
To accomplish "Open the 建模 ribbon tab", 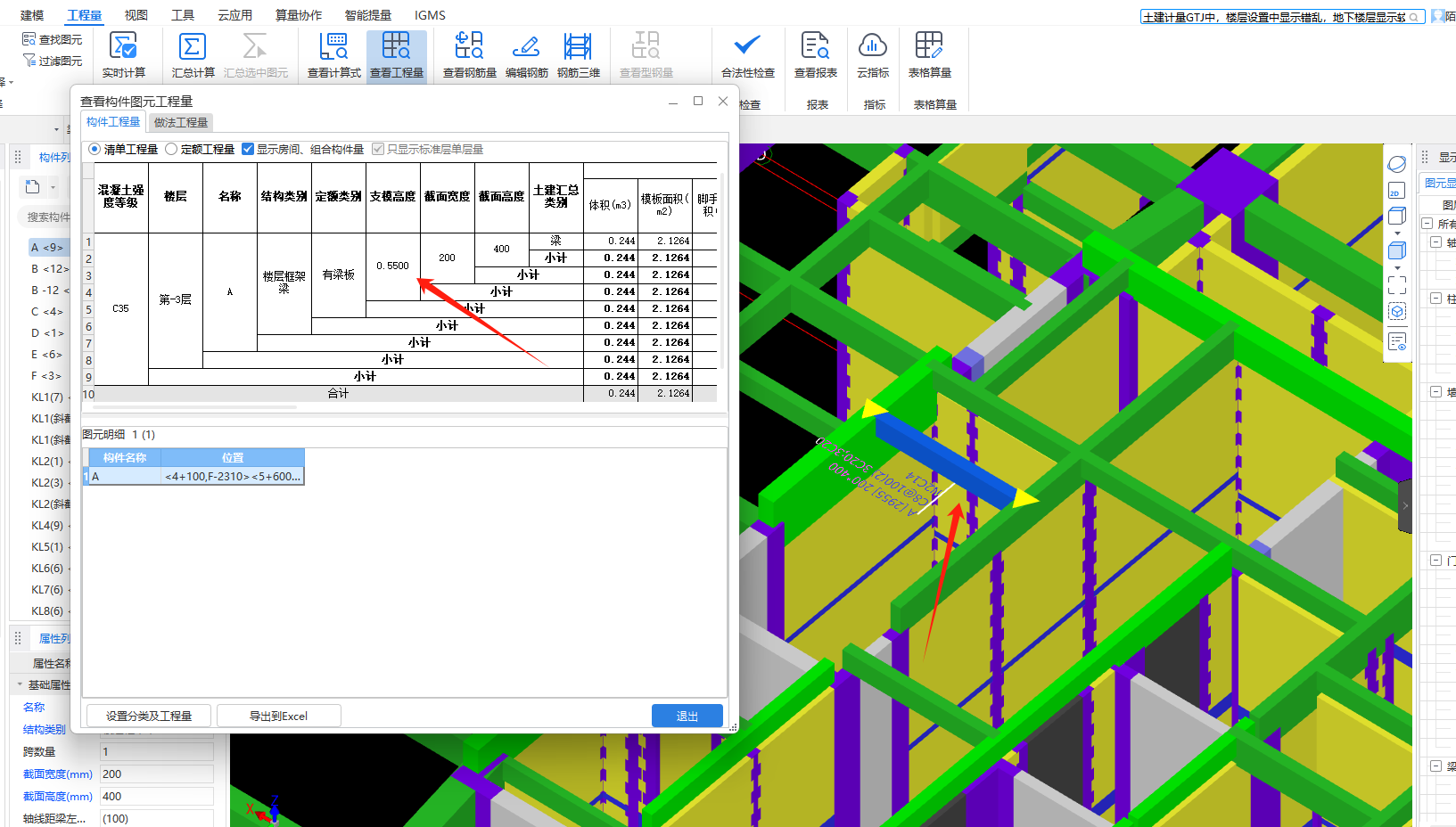I will (32, 15).
